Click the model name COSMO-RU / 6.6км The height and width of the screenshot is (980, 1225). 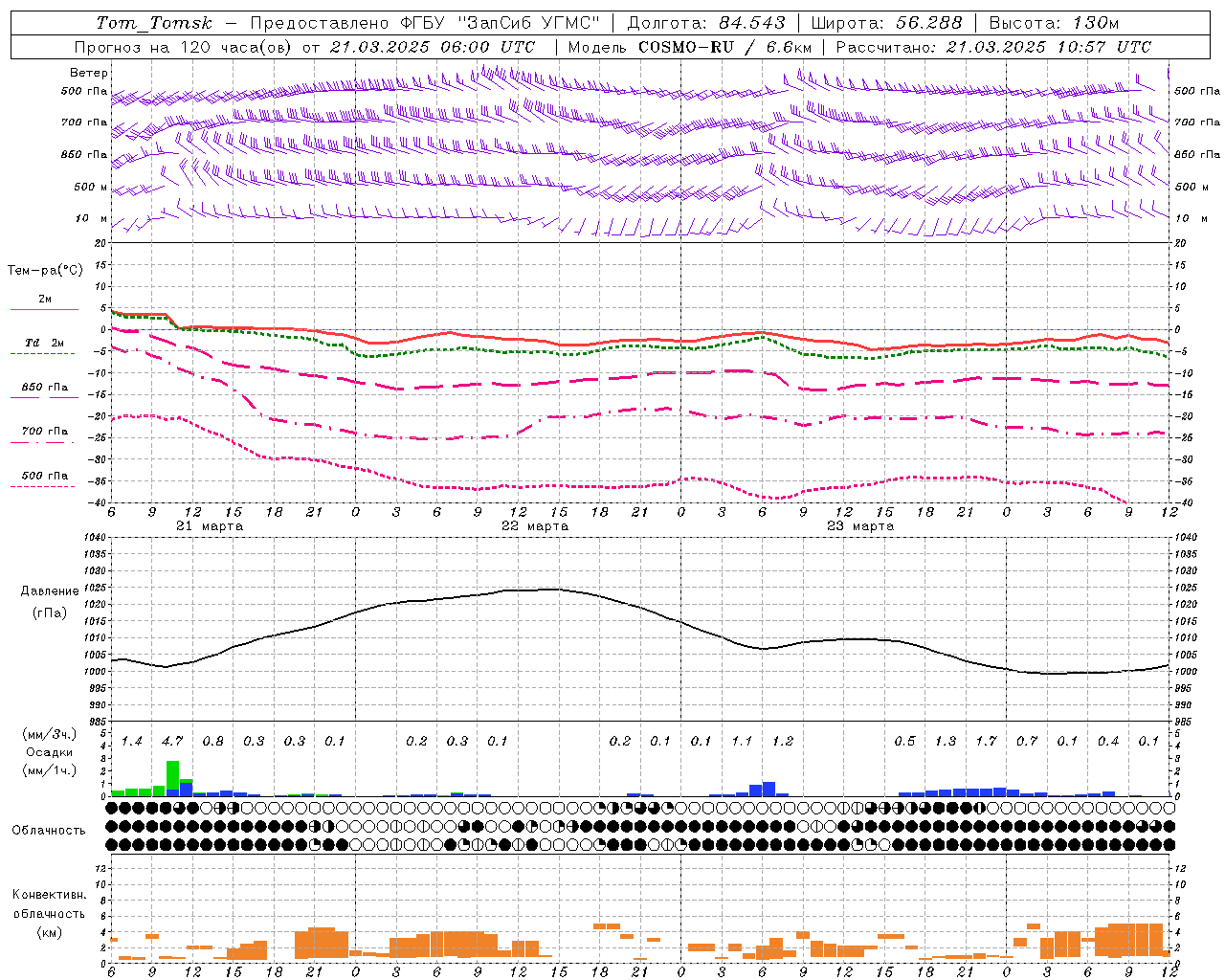point(725,47)
